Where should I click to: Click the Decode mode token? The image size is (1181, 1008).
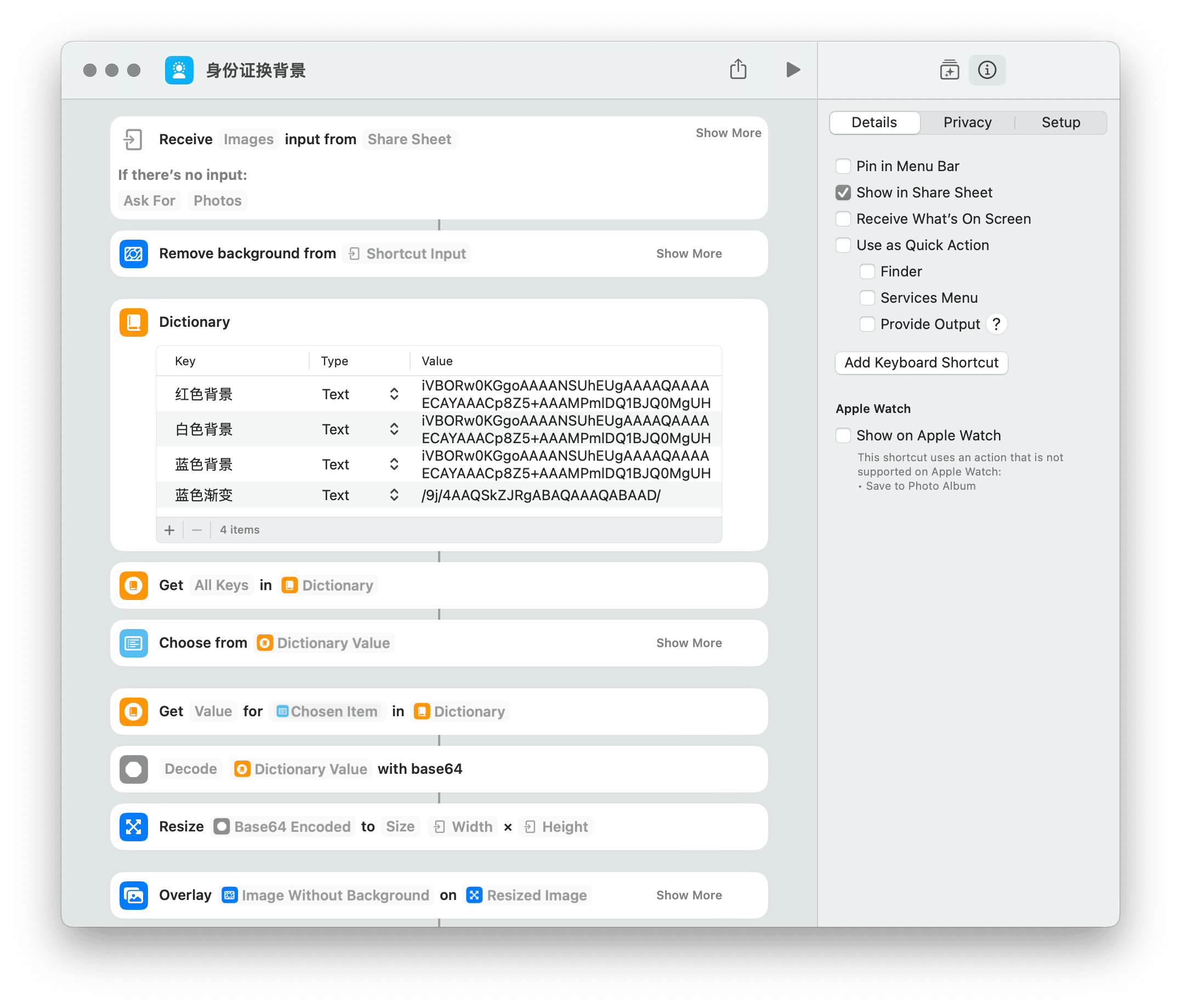[190, 769]
